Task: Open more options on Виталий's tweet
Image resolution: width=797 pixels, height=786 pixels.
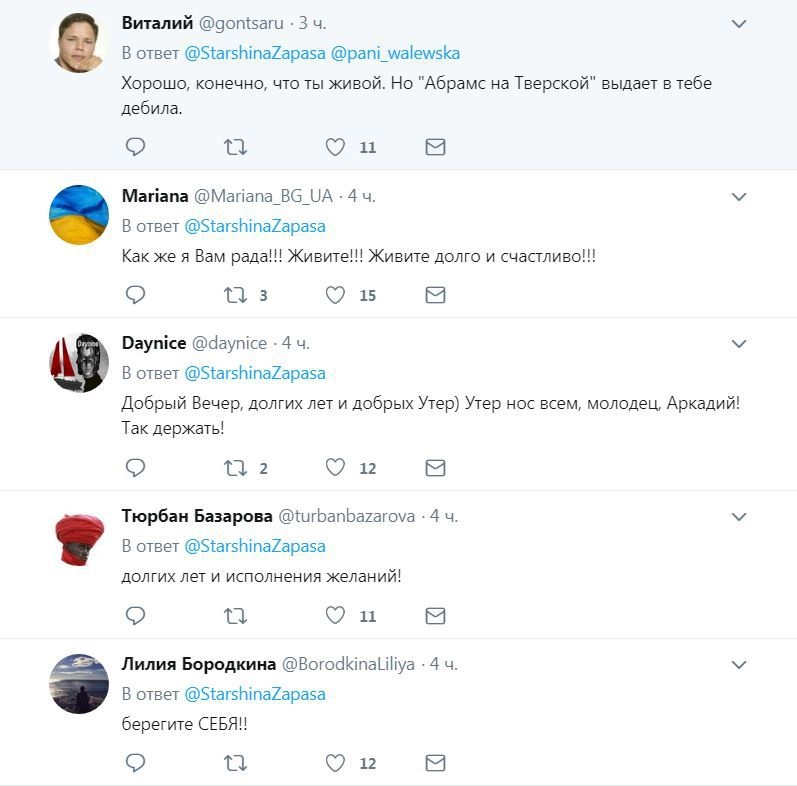Action: (x=739, y=23)
